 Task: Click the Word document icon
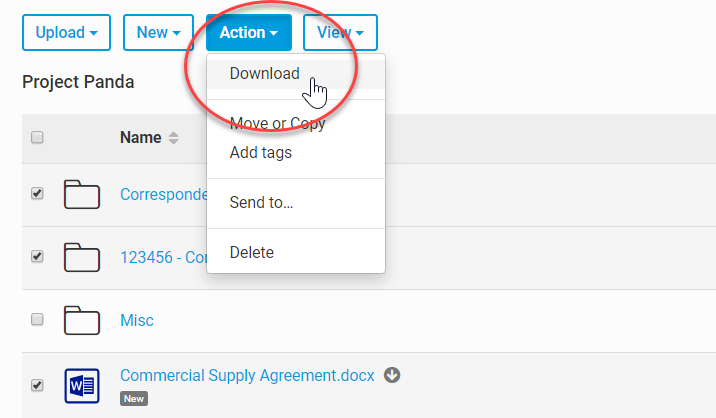coord(82,384)
